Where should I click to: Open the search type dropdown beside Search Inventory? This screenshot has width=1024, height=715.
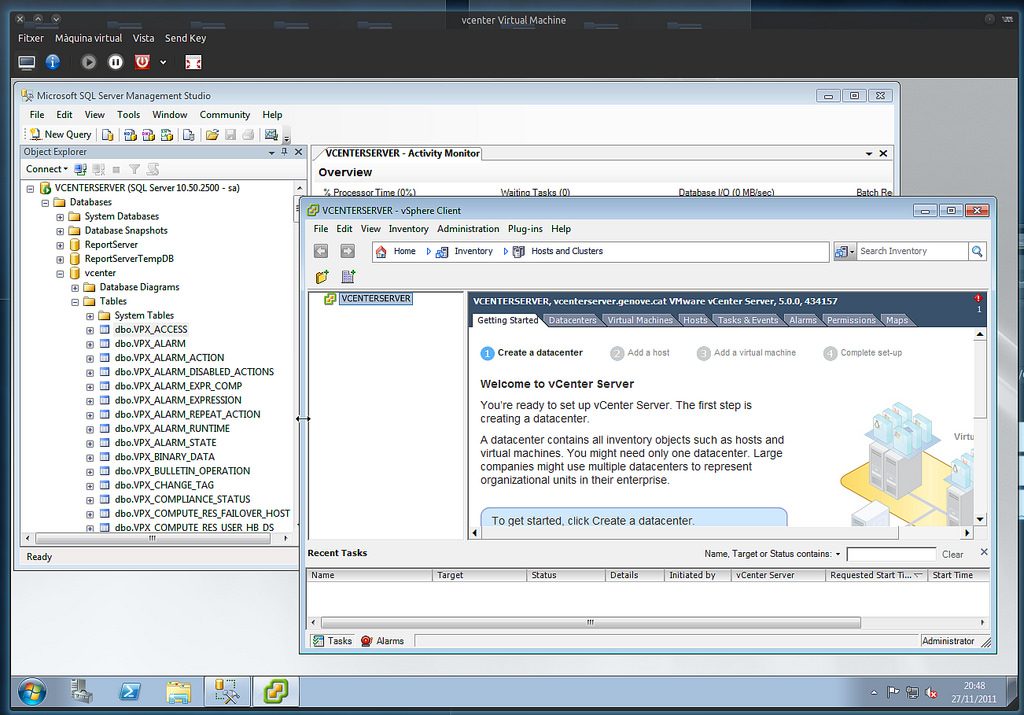click(844, 251)
